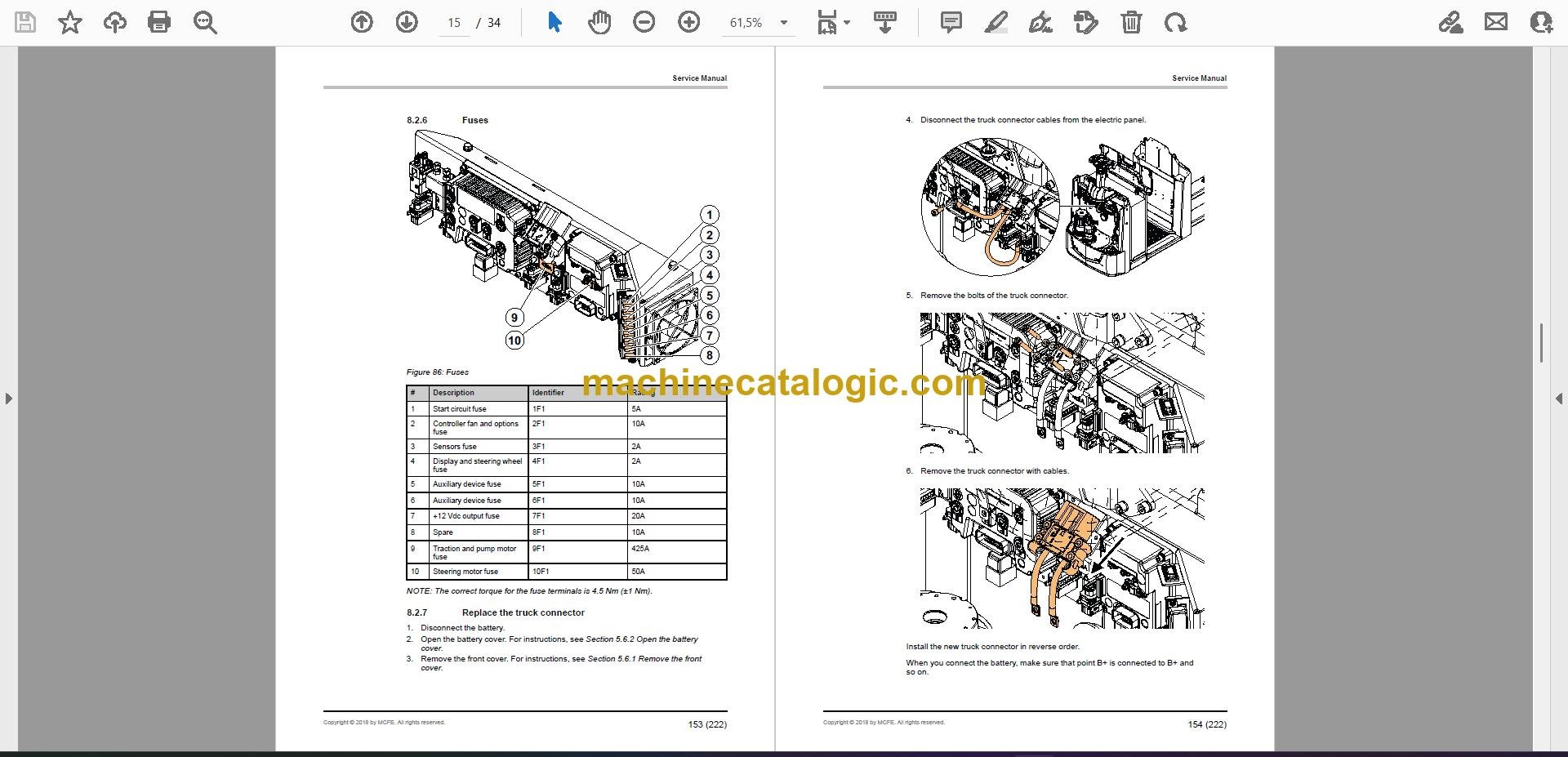Zoom in with the plus button
1568x757 pixels.
689,22
